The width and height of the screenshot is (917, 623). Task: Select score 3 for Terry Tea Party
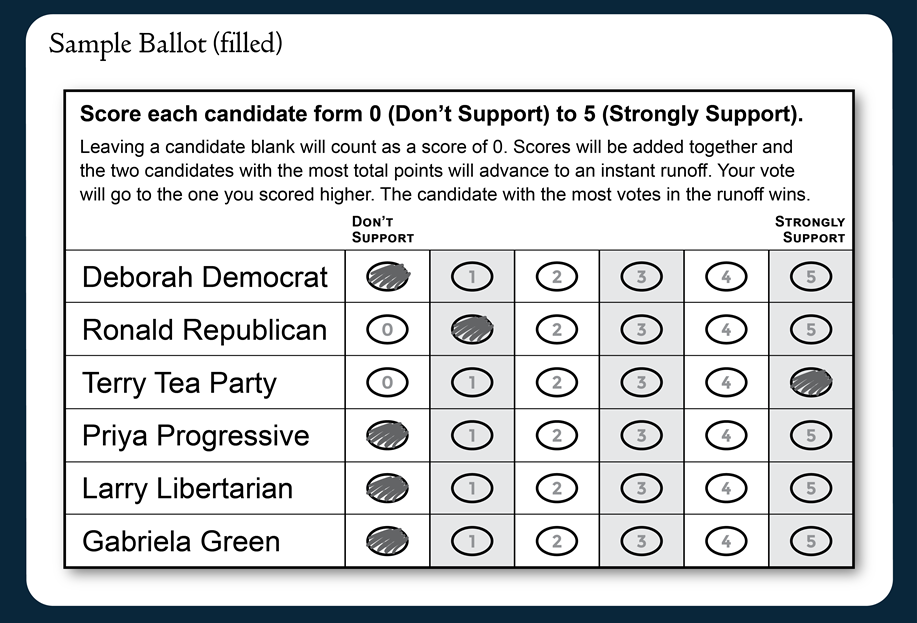641,383
